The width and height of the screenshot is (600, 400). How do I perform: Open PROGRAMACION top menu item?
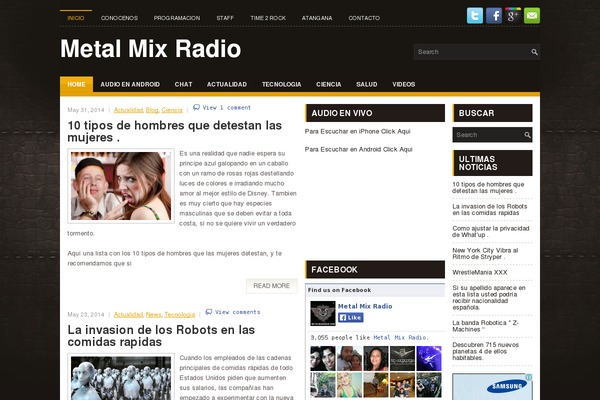[177, 18]
